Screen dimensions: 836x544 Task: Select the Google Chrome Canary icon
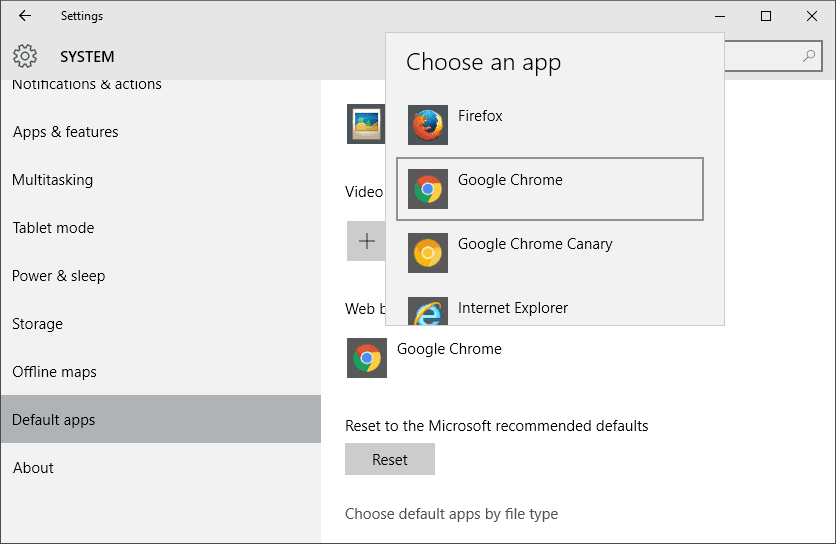point(428,253)
